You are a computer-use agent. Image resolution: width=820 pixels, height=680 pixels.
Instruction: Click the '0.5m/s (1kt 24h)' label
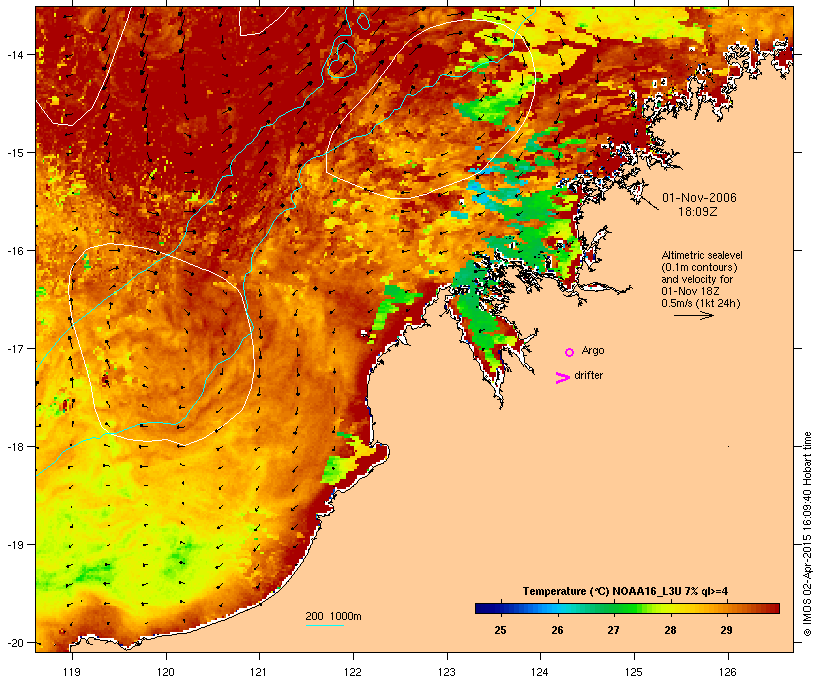click(x=701, y=303)
